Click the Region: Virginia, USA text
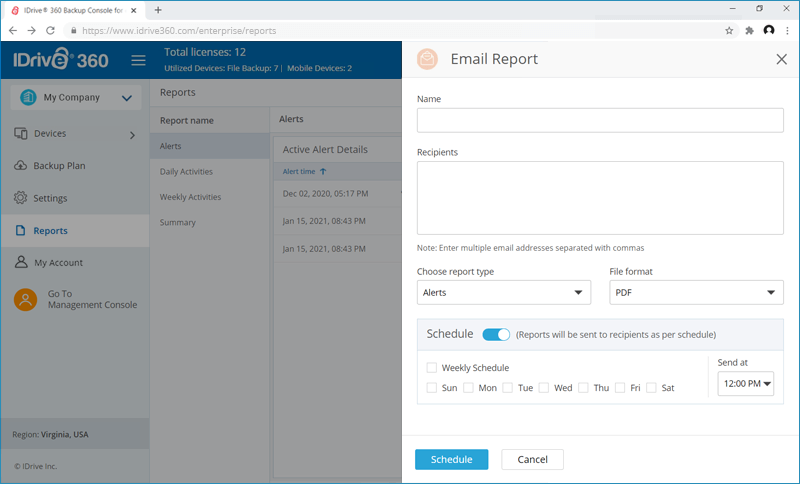Screen dimensions: 800x484 point(51,435)
